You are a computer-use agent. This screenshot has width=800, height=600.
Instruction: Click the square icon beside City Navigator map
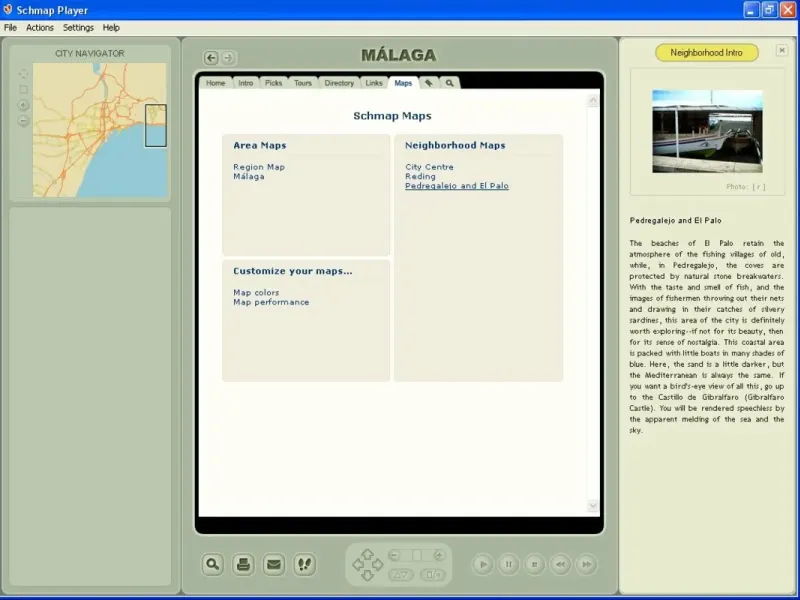23,90
